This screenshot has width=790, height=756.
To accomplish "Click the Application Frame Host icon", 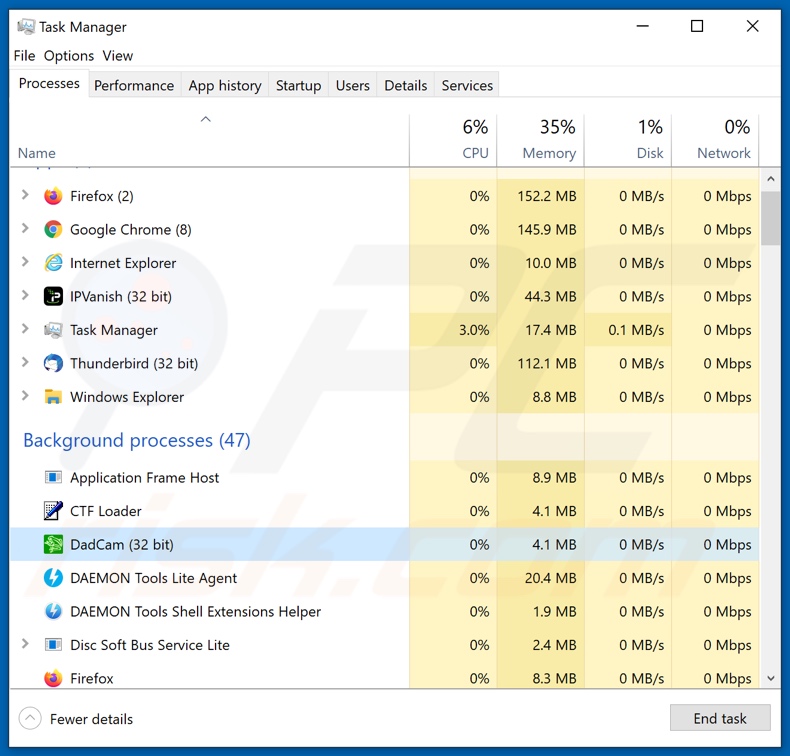I will pyautogui.click(x=53, y=477).
